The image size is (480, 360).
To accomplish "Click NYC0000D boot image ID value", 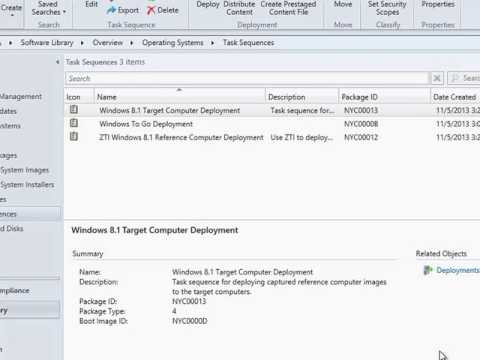I will point(189,321).
